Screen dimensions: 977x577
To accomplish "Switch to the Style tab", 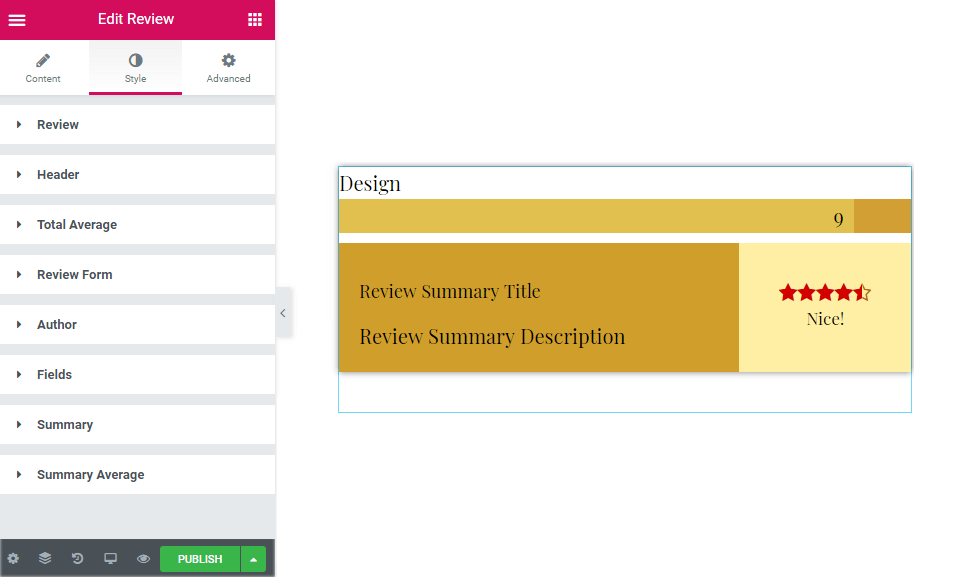I will click(135, 68).
